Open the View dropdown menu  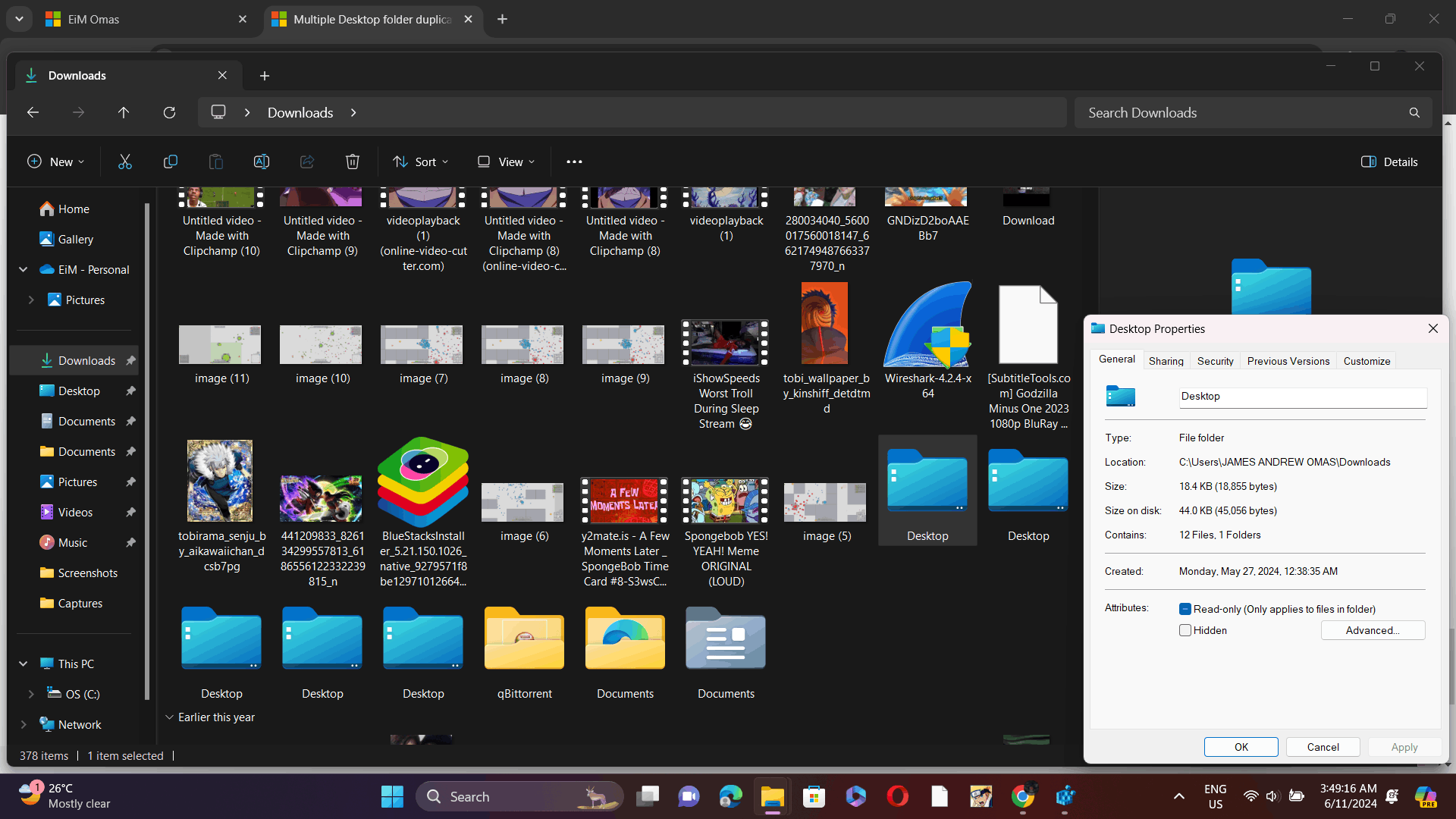coord(506,162)
